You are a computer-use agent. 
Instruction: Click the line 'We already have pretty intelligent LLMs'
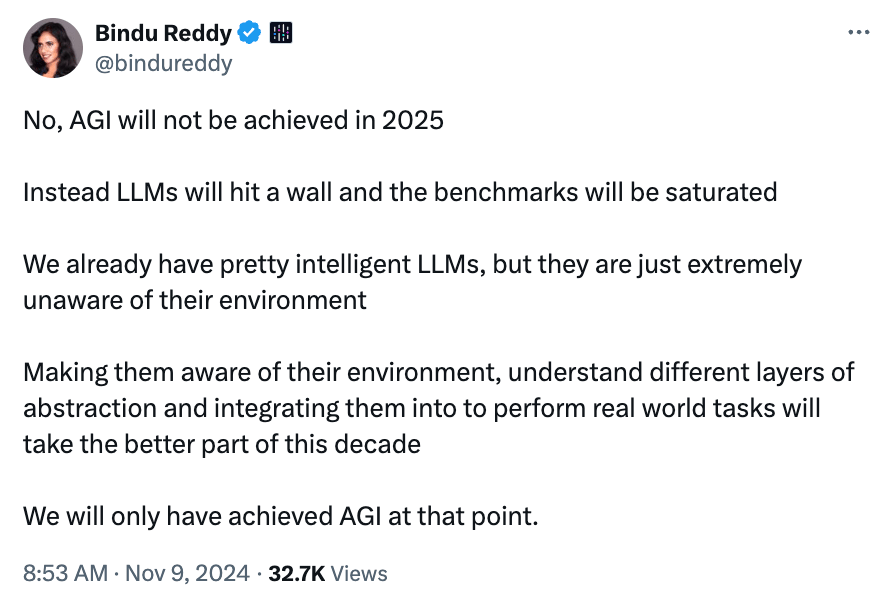[x=412, y=265]
